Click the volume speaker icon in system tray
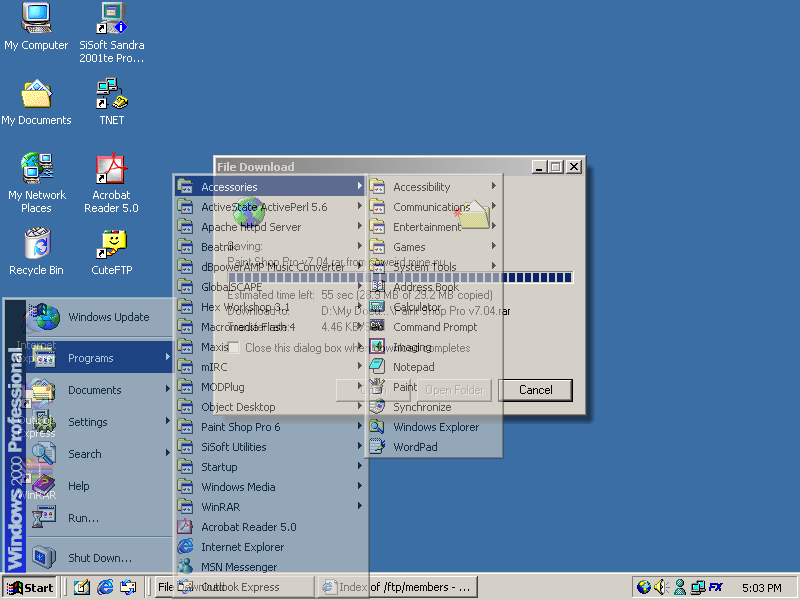Viewport: 800px width, 600px height. (660, 587)
